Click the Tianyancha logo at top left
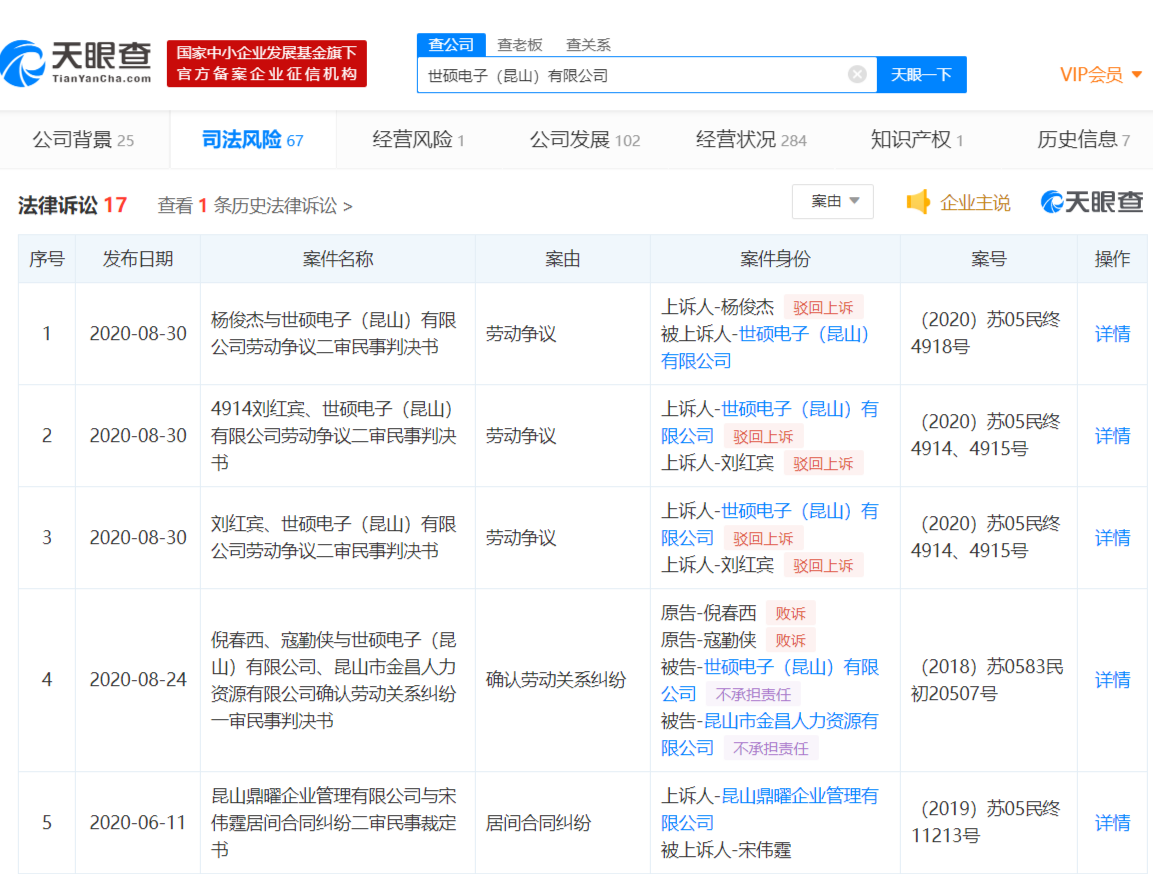 70,60
